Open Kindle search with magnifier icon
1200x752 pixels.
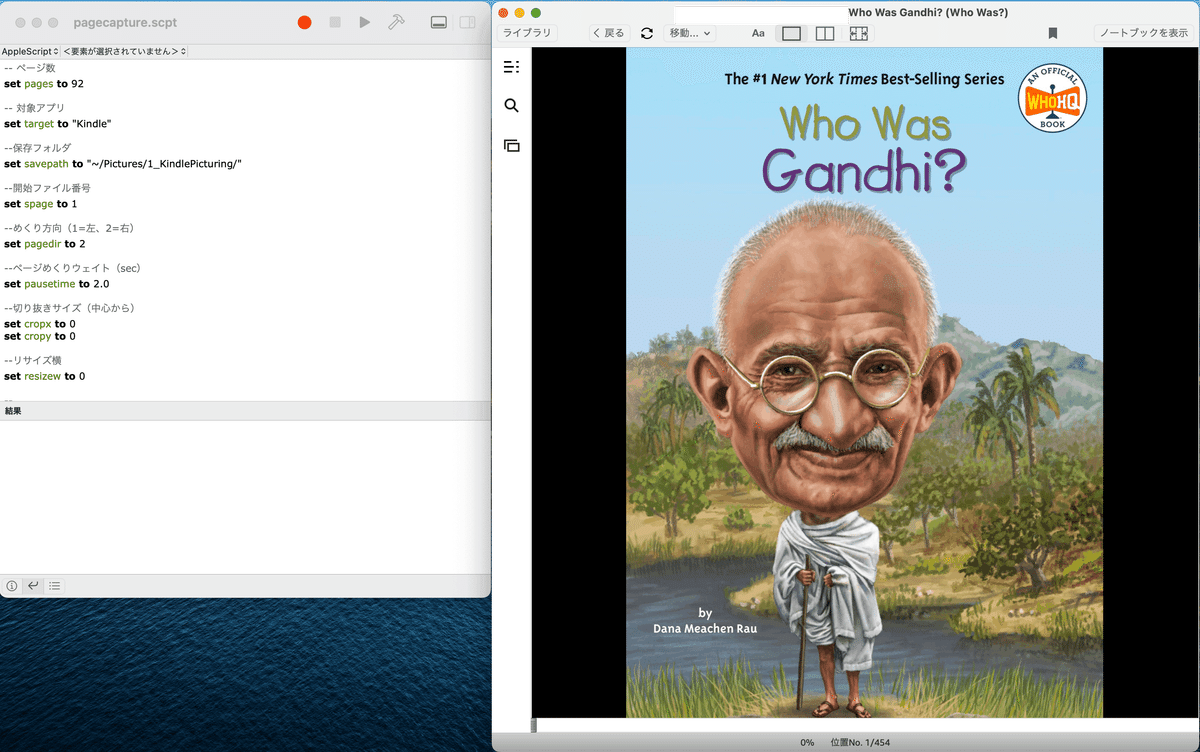point(512,106)
